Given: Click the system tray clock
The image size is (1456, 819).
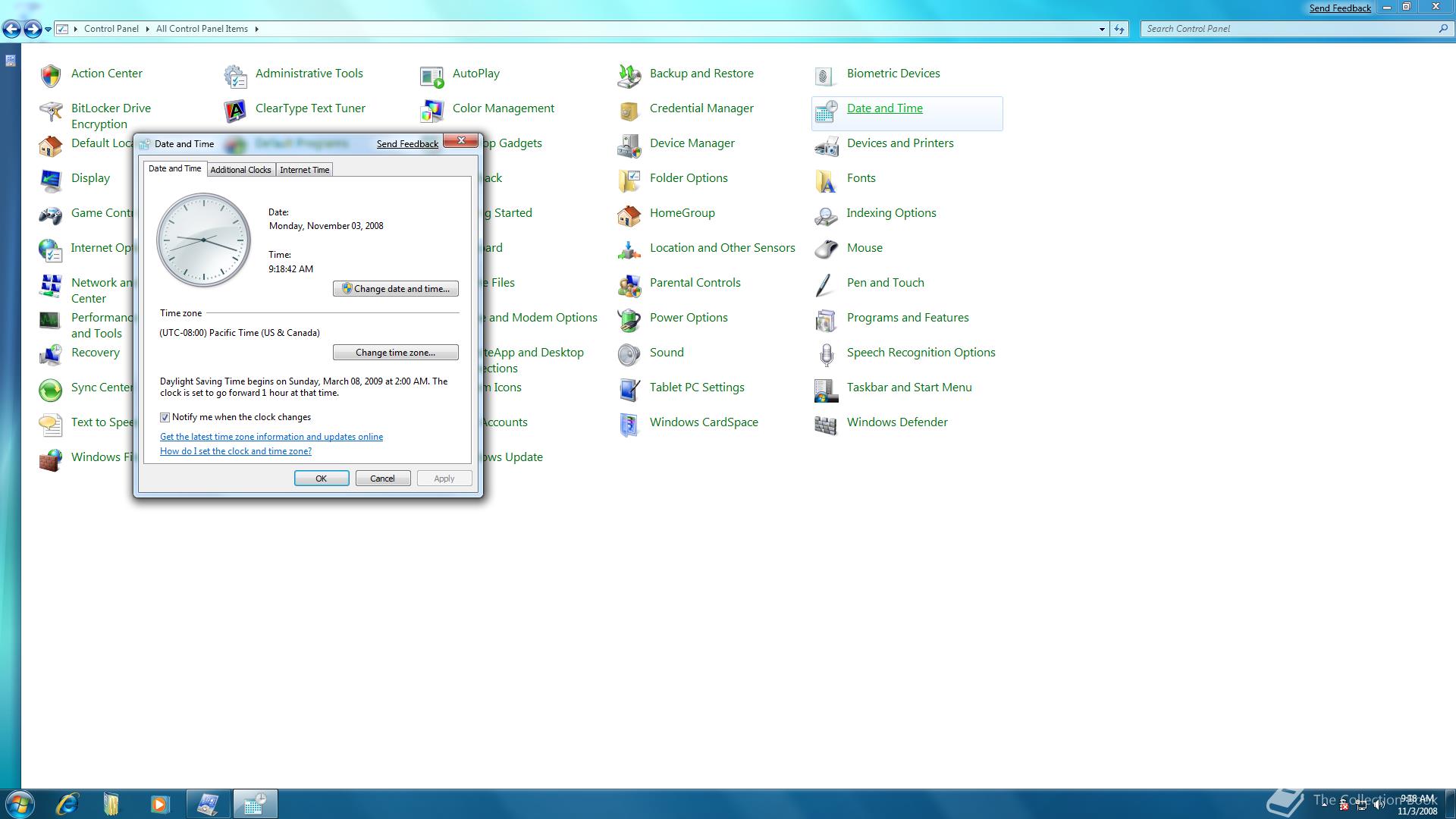Looking at the screenshot, I should 1417,805.
